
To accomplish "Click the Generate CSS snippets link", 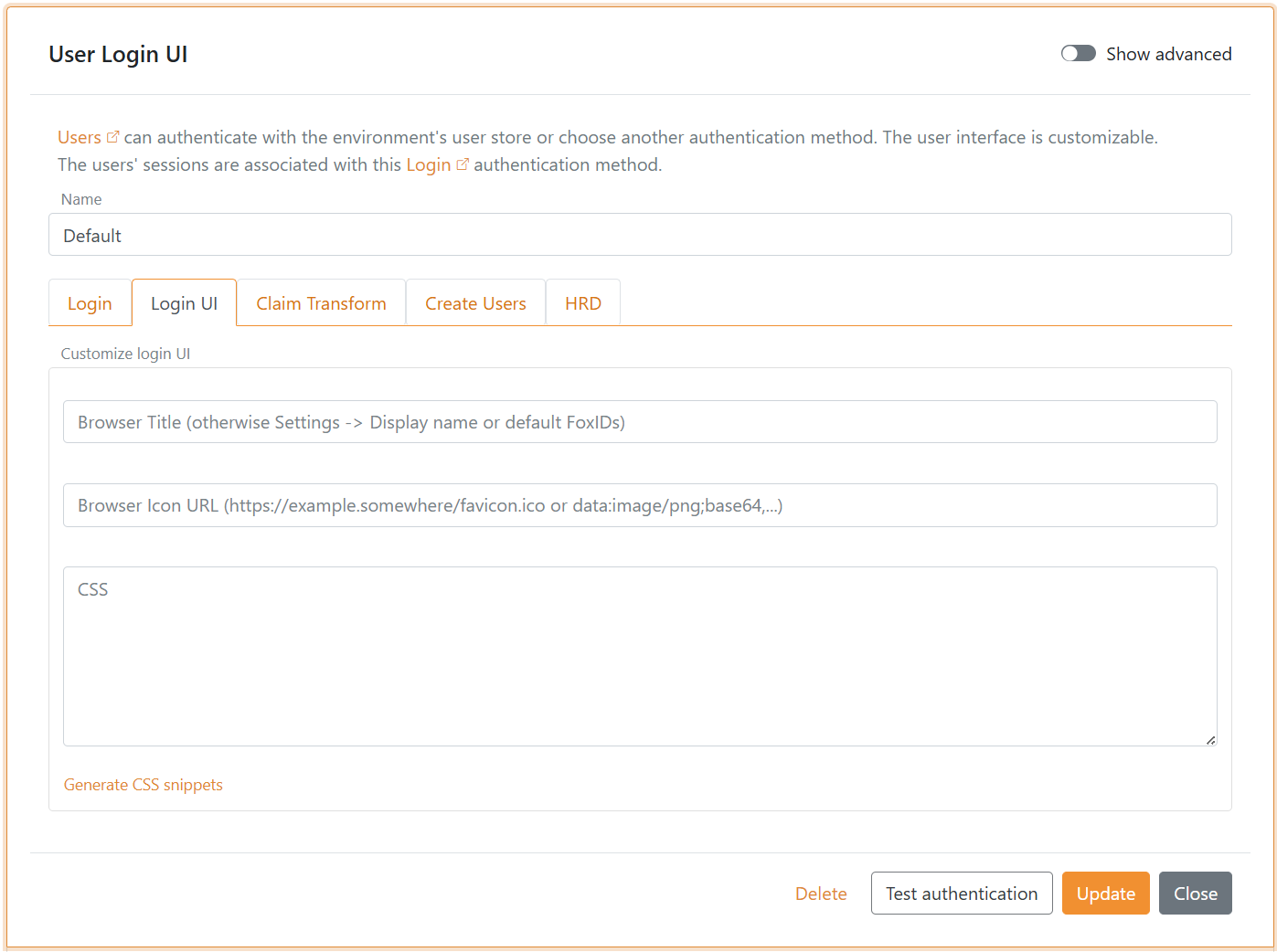I will [143, 784].
